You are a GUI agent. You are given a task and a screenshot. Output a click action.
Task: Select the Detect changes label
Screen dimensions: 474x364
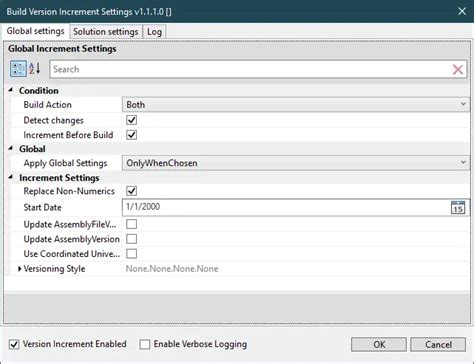tap(53, 120)
